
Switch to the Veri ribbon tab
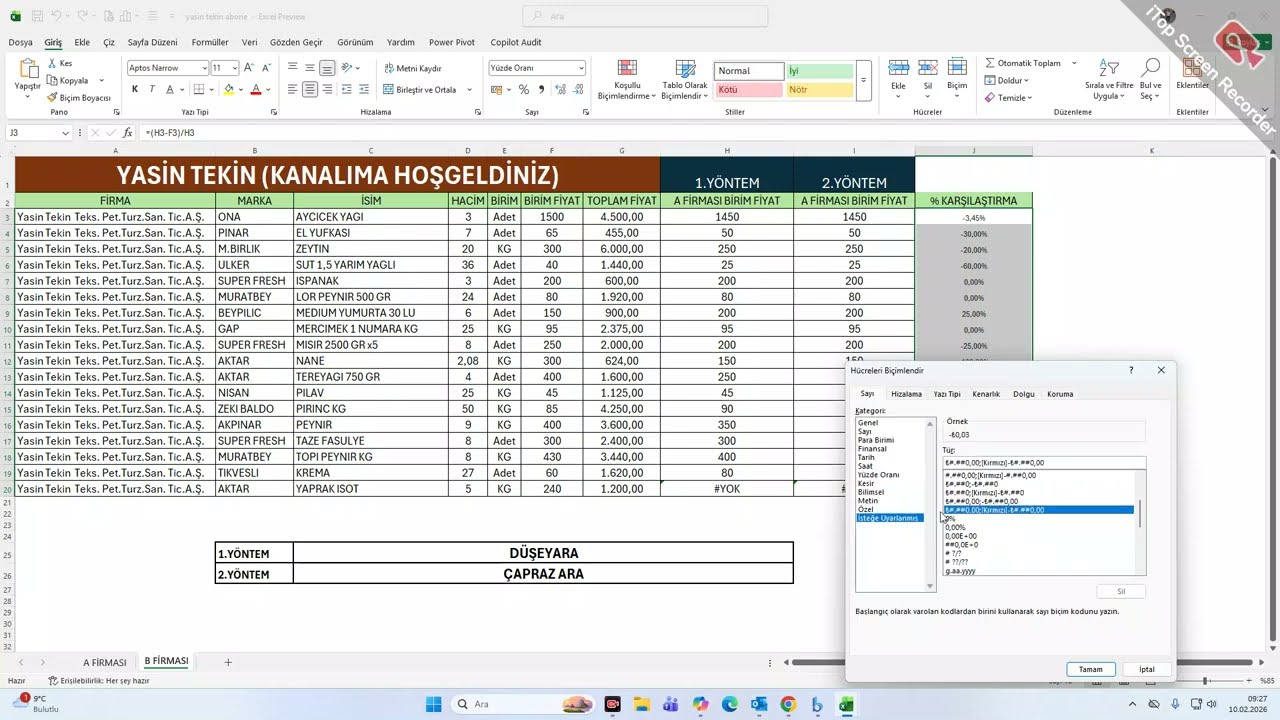coord(249,43)
